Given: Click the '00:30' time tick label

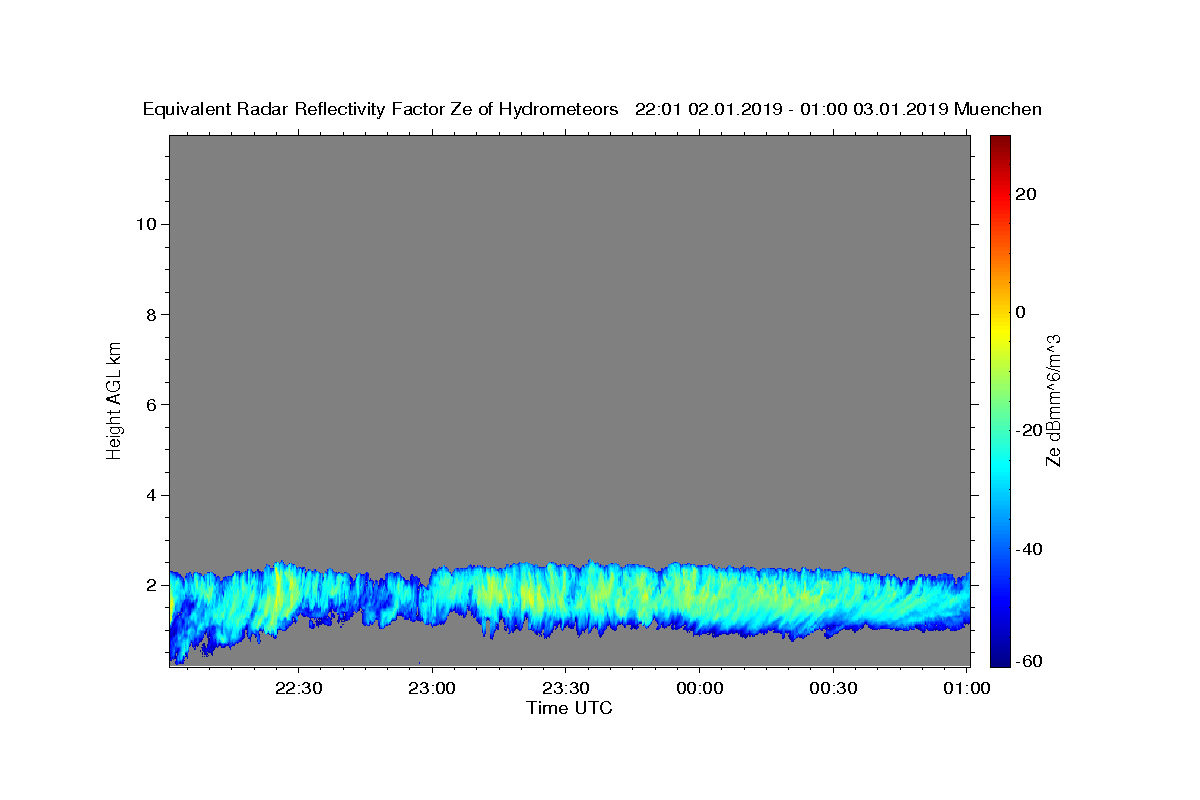Looking at the screenshot, I should [832, 689].
